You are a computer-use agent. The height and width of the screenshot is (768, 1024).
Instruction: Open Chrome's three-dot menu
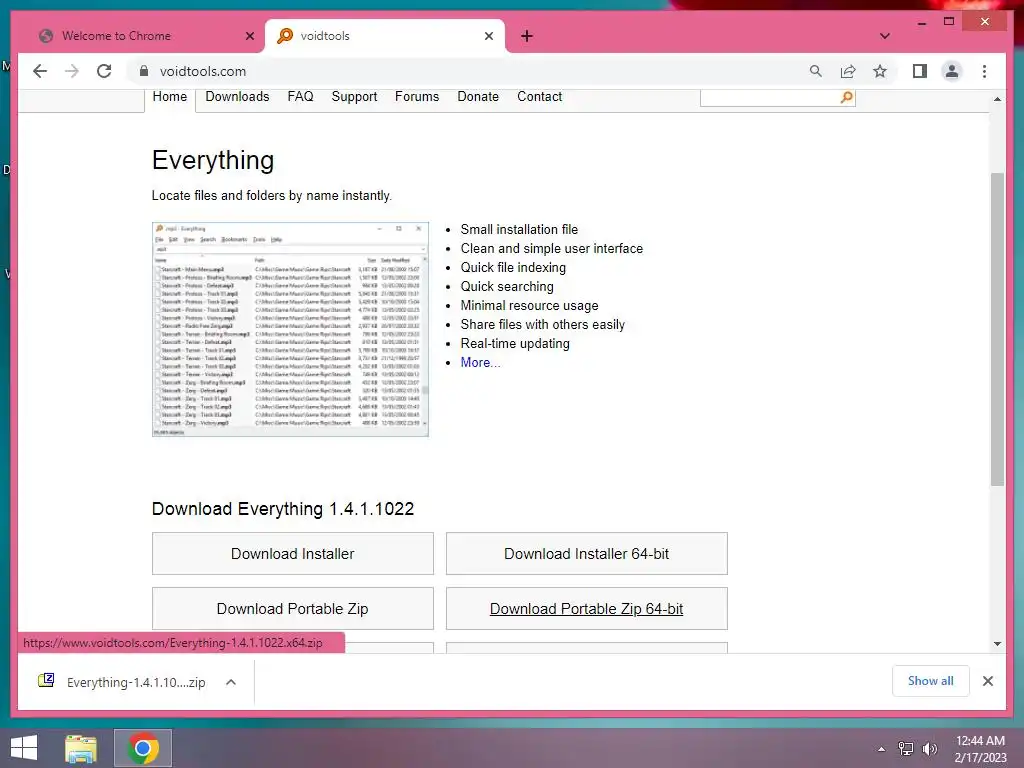[984, 71]
